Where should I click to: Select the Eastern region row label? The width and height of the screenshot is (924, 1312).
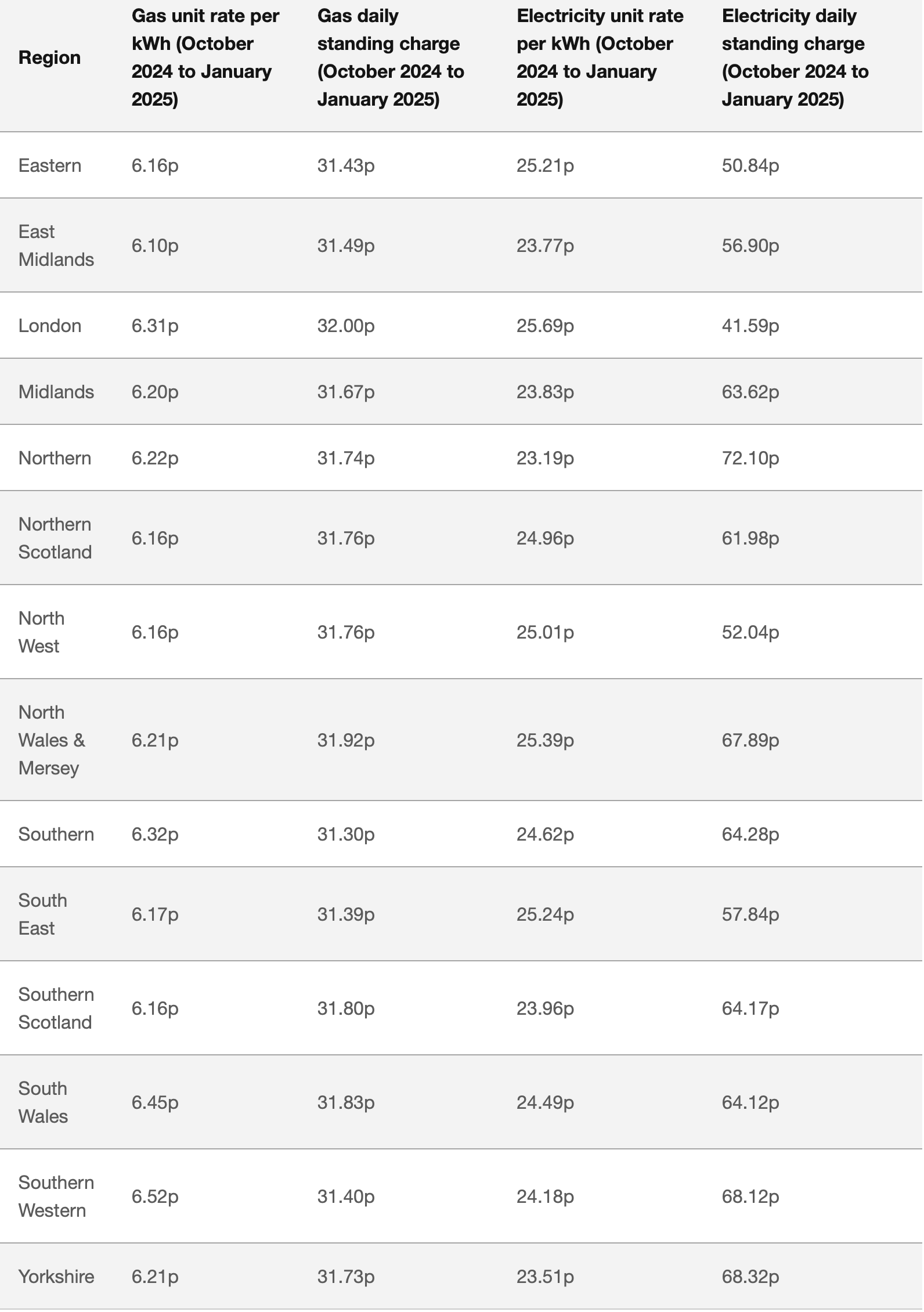tap(50, 165)
